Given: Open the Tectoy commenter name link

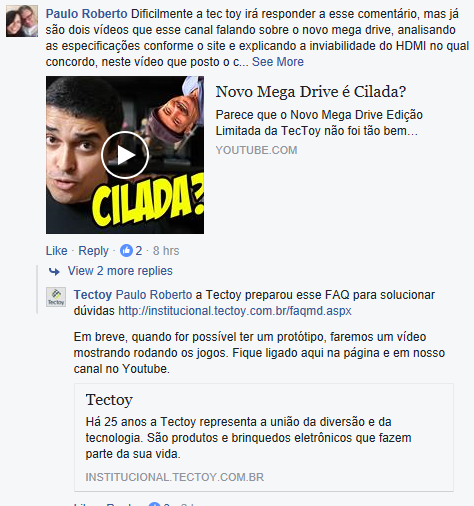Looking at the screenshot, I should tap(93, 295).
